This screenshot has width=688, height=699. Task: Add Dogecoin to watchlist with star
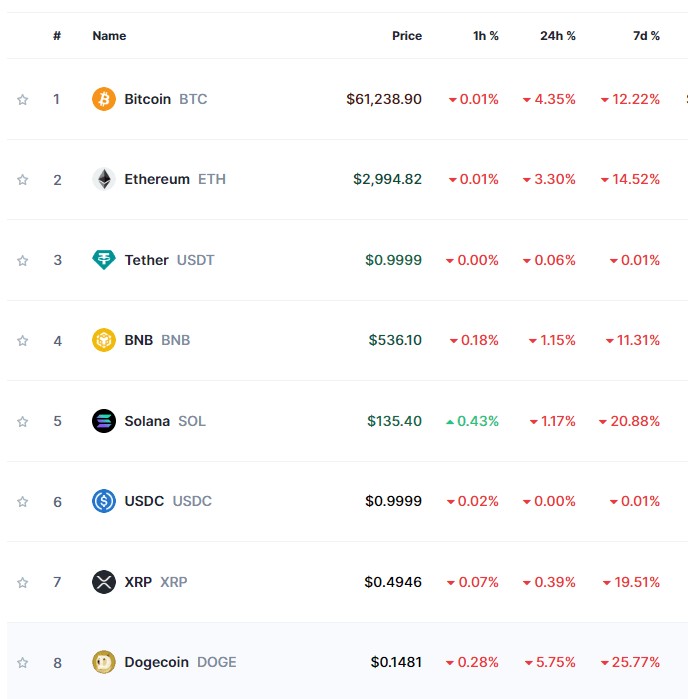22,662
